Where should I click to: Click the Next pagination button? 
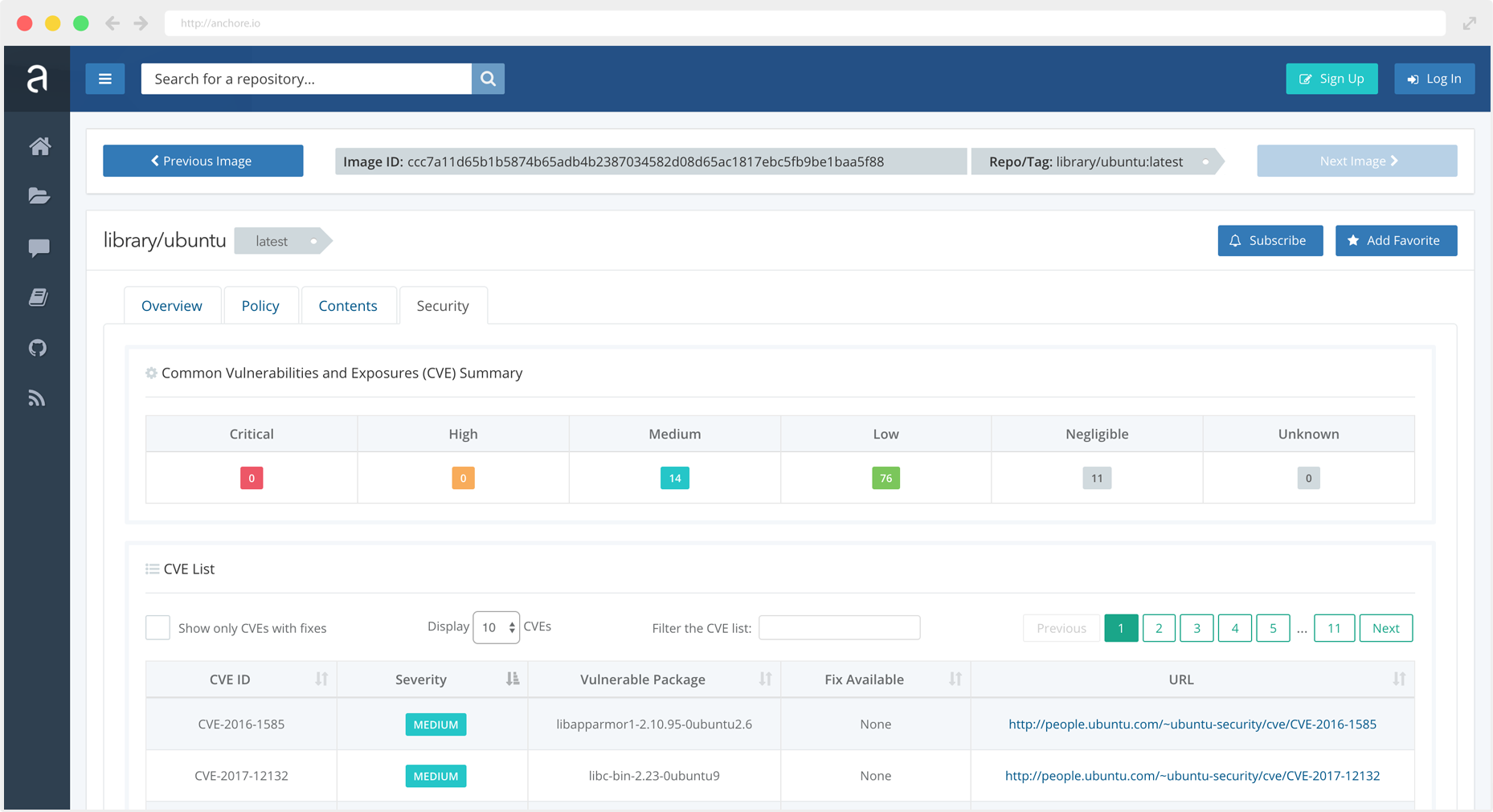tap(1385, 628)
